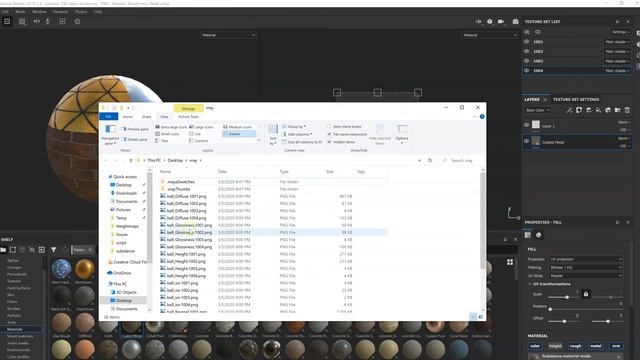This screenshot has height=360, width=640.
Task: Toggle visibility of texture set 1001
Action: coord(527,42)
